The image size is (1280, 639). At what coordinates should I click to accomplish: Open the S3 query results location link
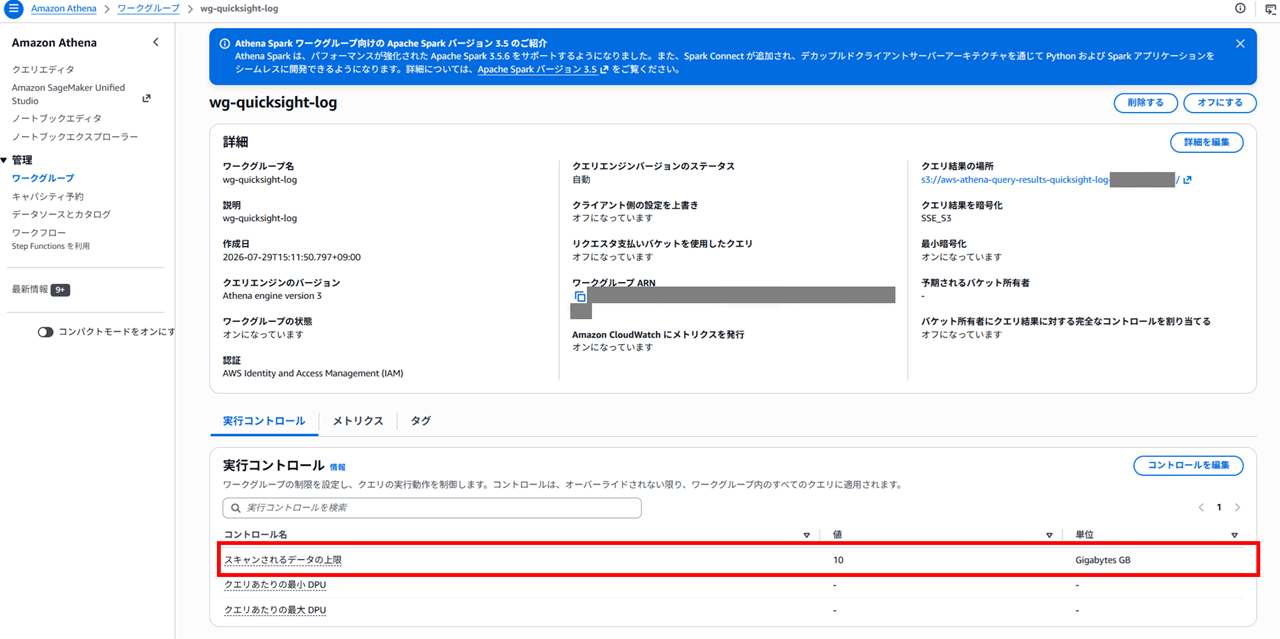tap(1050, 180)
